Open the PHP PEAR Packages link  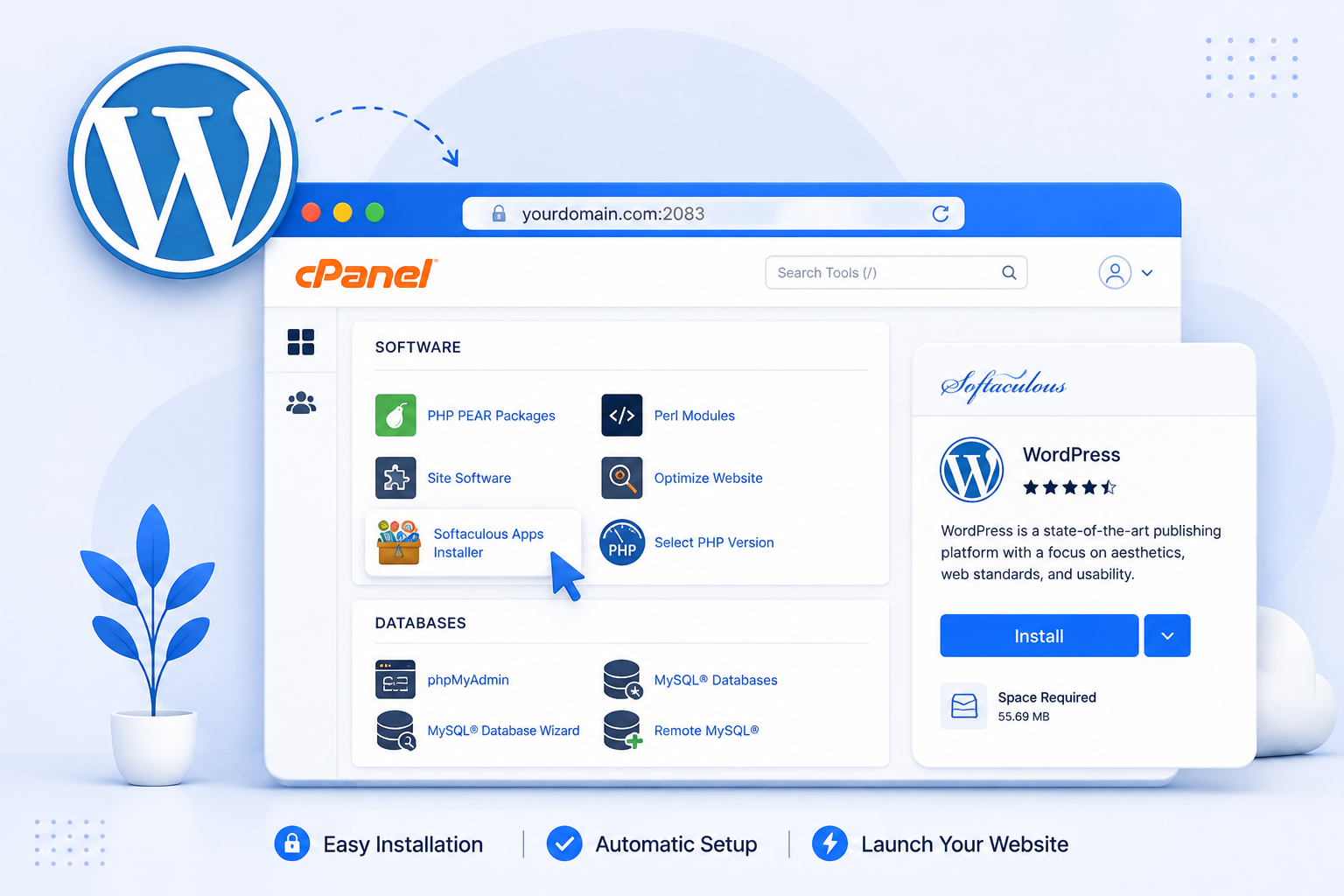click(x=491, y=416)
